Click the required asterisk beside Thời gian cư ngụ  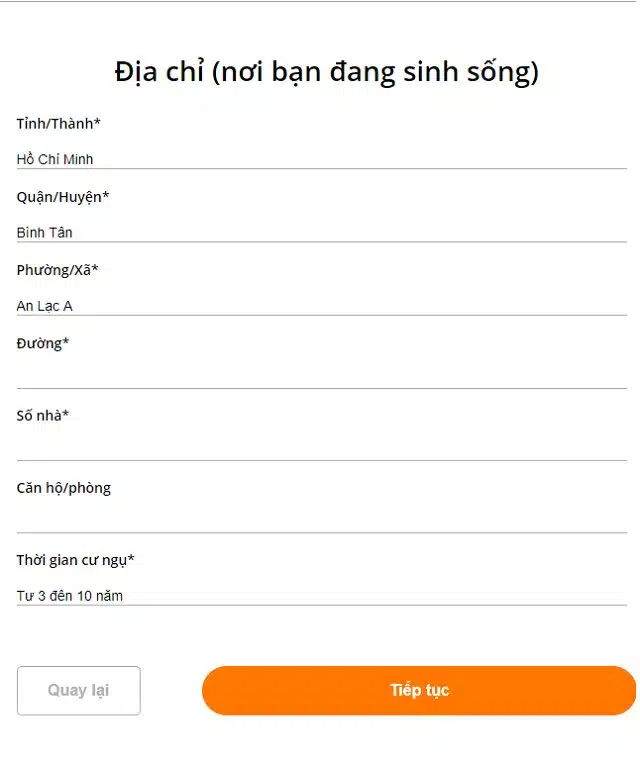pos(131,559)
